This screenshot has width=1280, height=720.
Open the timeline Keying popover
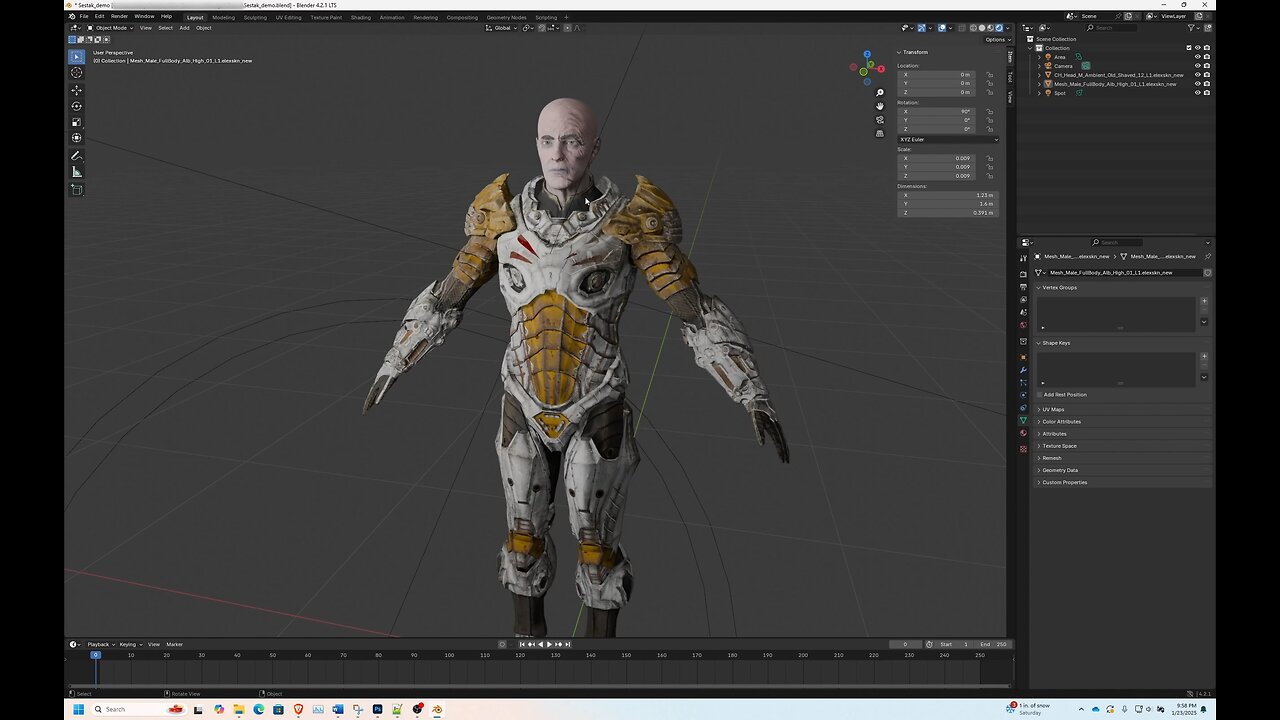pos(129,644)
